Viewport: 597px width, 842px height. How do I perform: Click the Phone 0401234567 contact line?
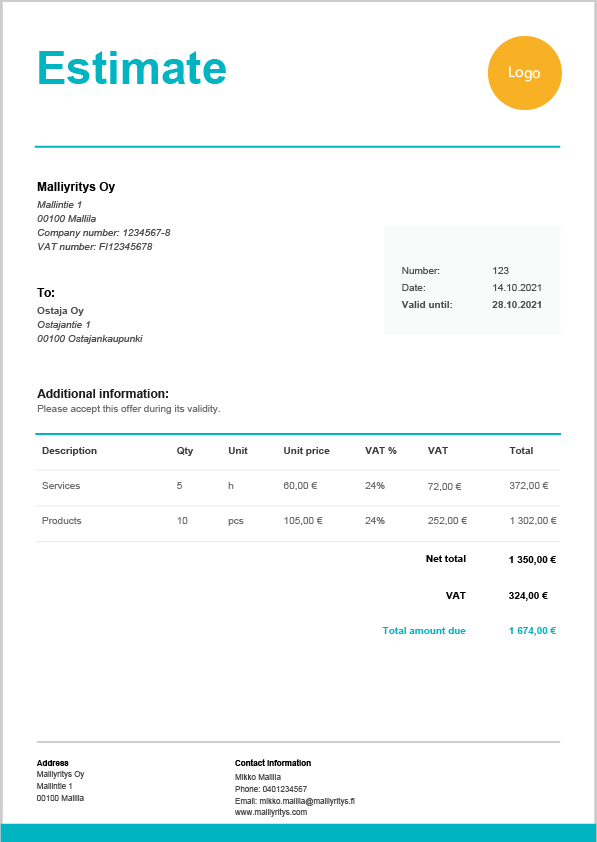pos(271,789)
